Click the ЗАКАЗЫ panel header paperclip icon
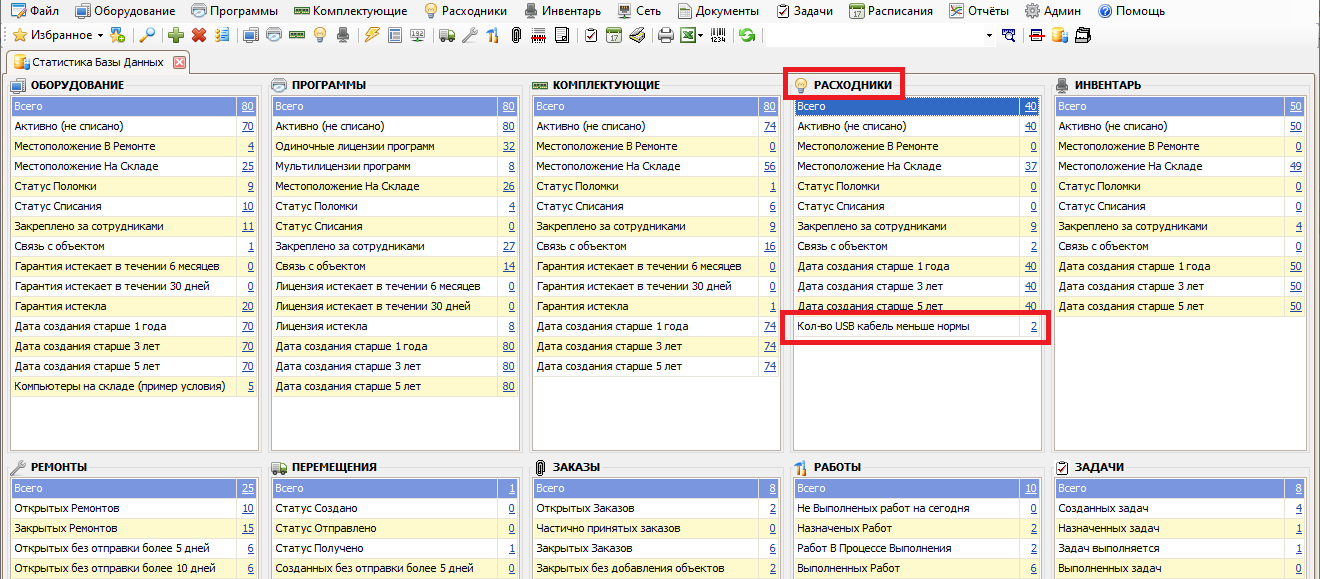Viewport: 1320px width, 579px height. click(x=540, y=467)
